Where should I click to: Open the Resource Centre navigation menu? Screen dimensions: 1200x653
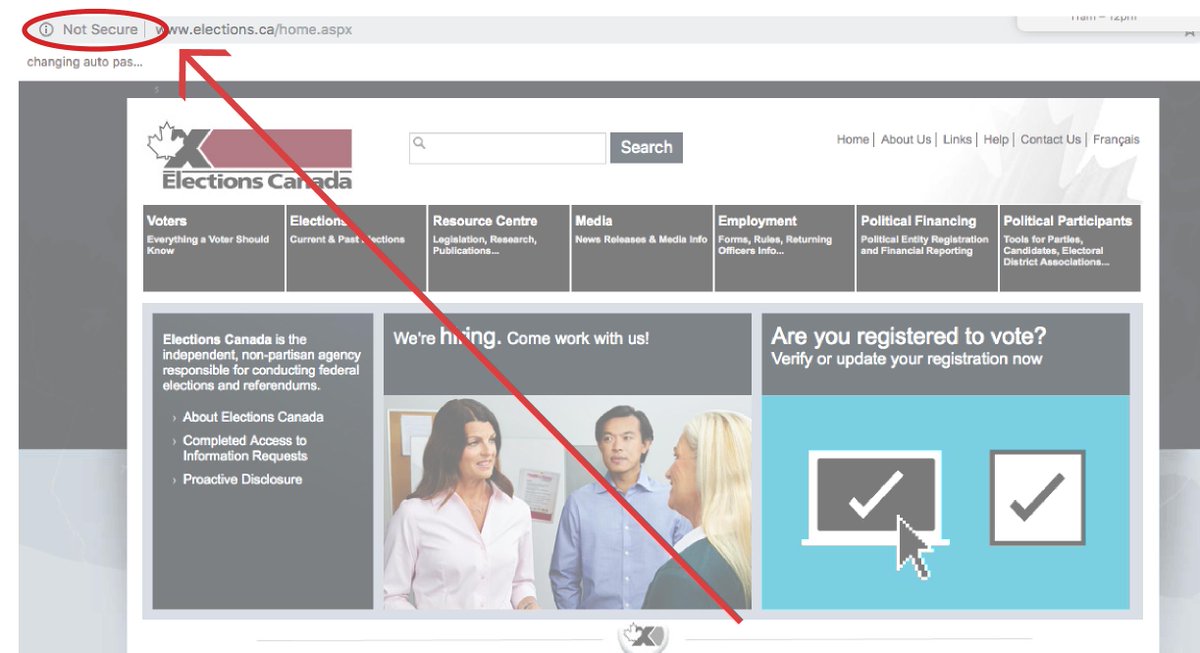click(499, 248)
